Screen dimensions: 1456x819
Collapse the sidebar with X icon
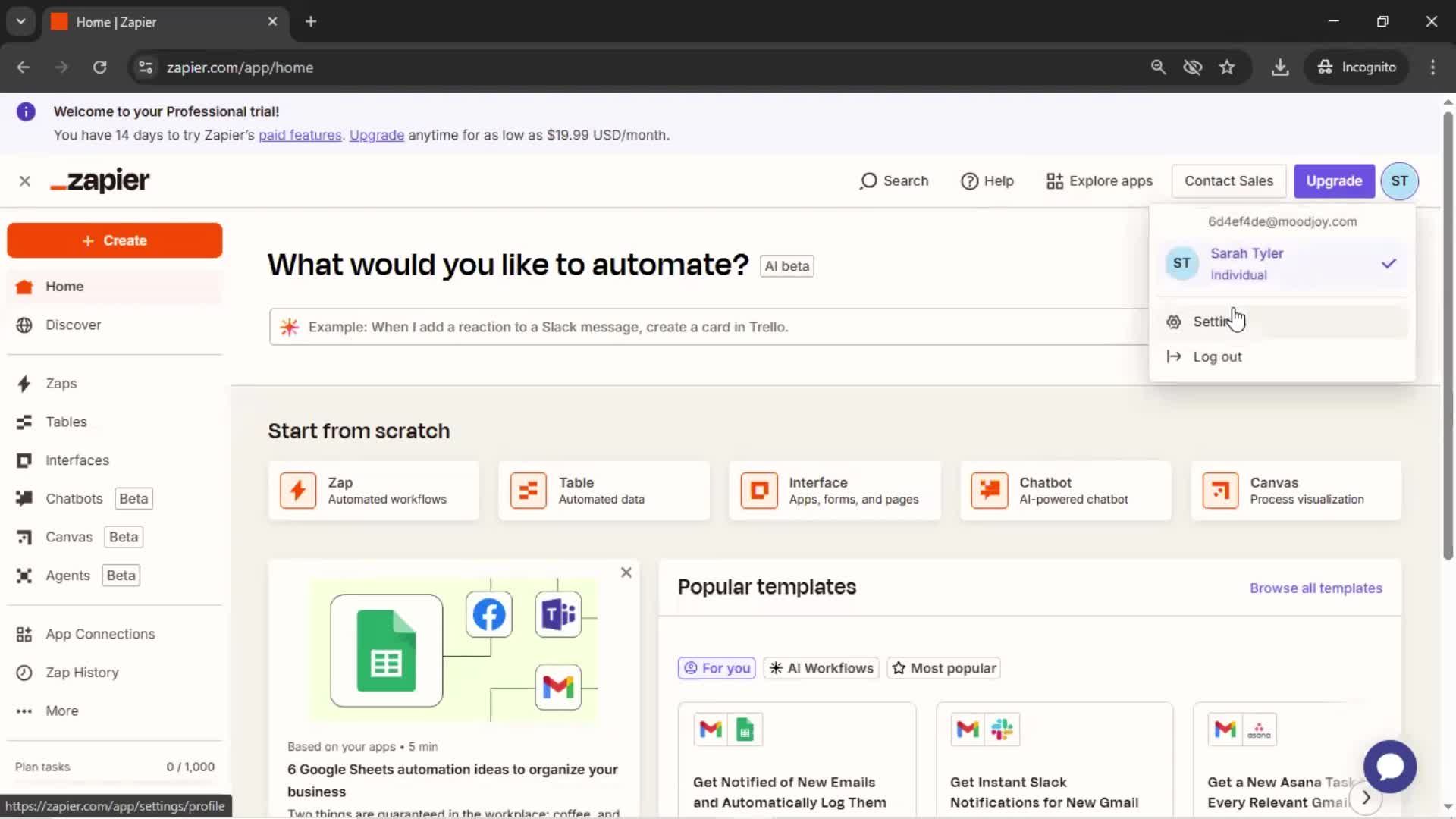point(25,181)
